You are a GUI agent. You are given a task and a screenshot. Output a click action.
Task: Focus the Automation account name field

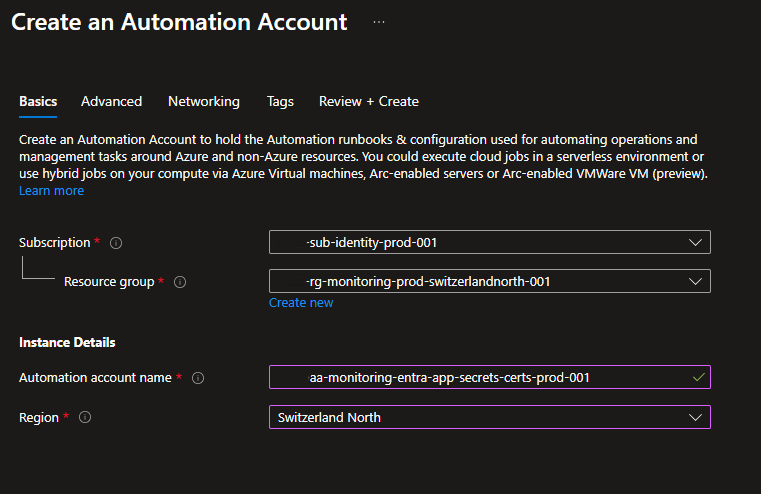480,377
